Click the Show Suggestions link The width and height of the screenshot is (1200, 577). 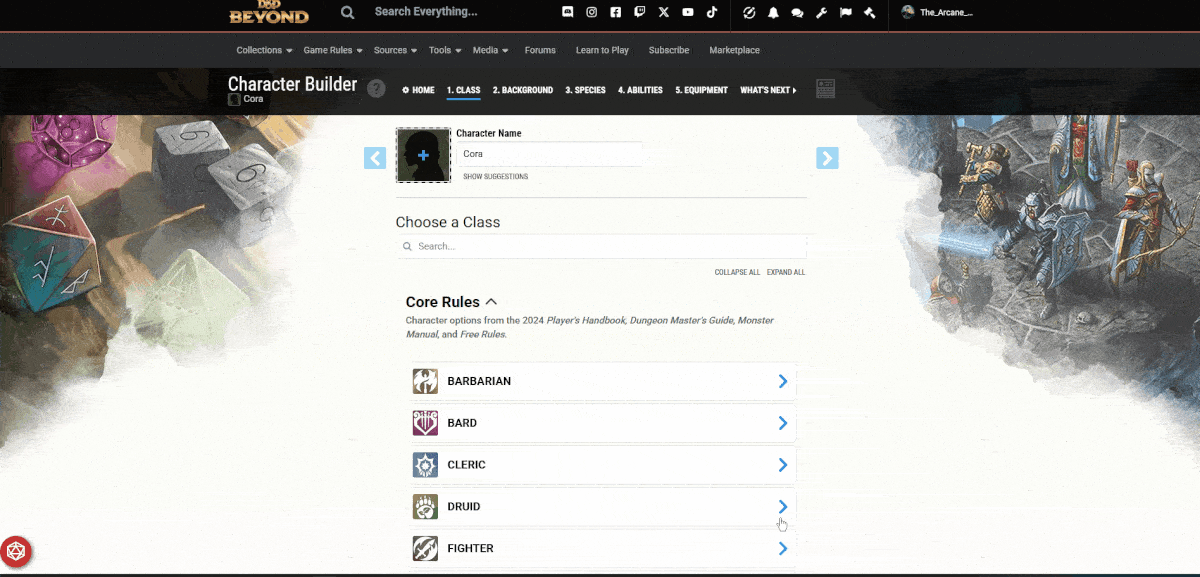[495, 177]
